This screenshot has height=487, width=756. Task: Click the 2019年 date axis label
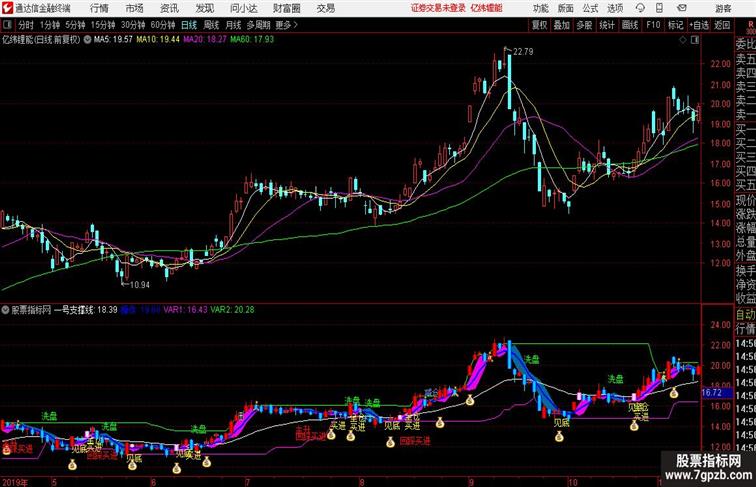15,482
